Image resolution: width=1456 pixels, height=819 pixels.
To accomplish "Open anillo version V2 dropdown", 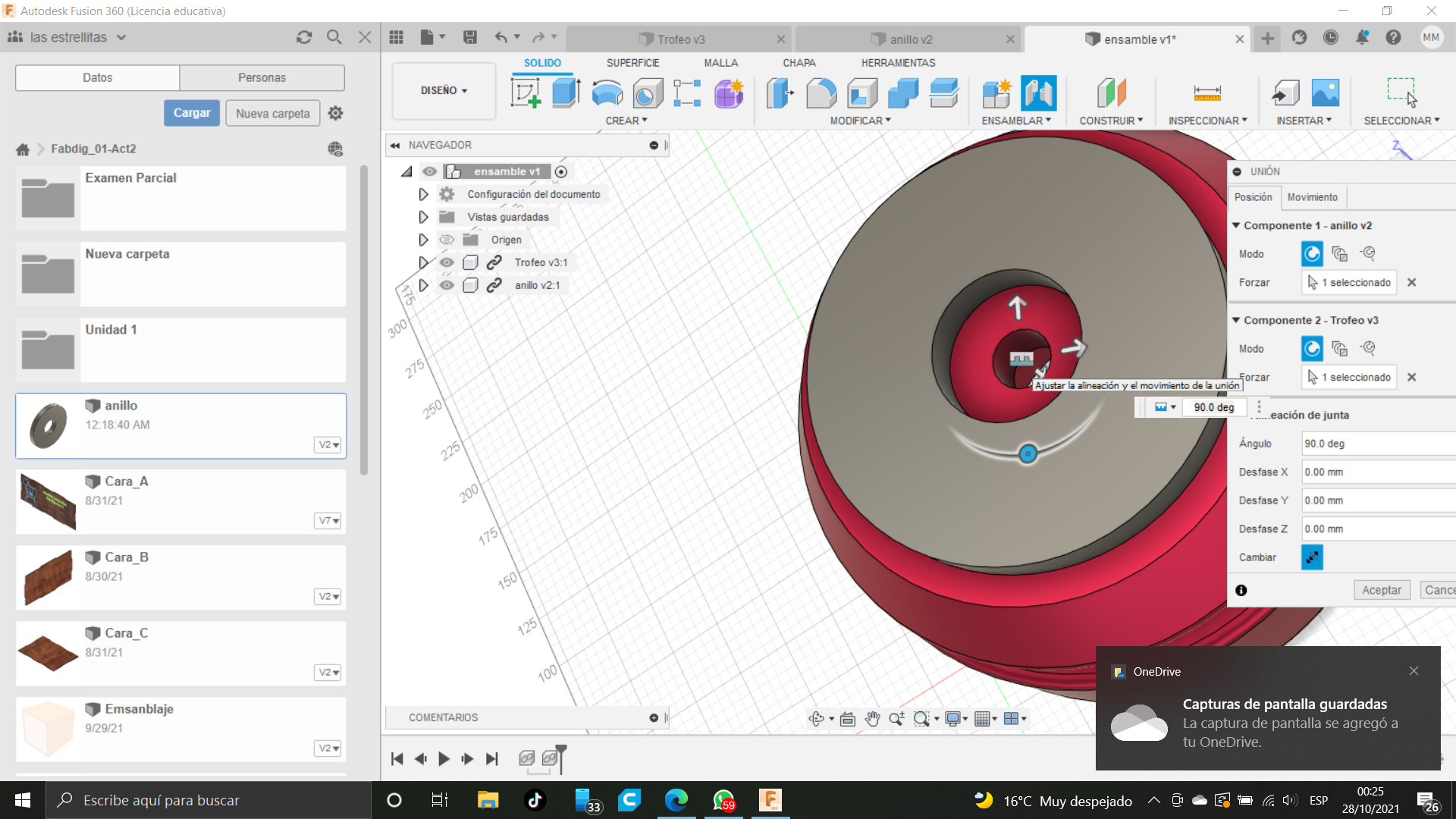I will pyautogui.click(x=328, y=445).
